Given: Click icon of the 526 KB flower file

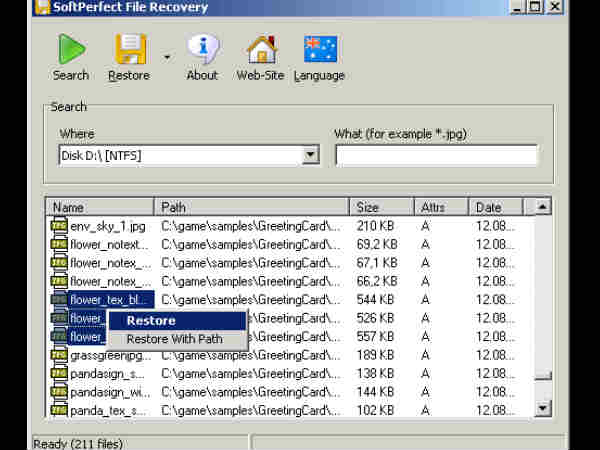Looking at the screenshot, I should 59,318.
